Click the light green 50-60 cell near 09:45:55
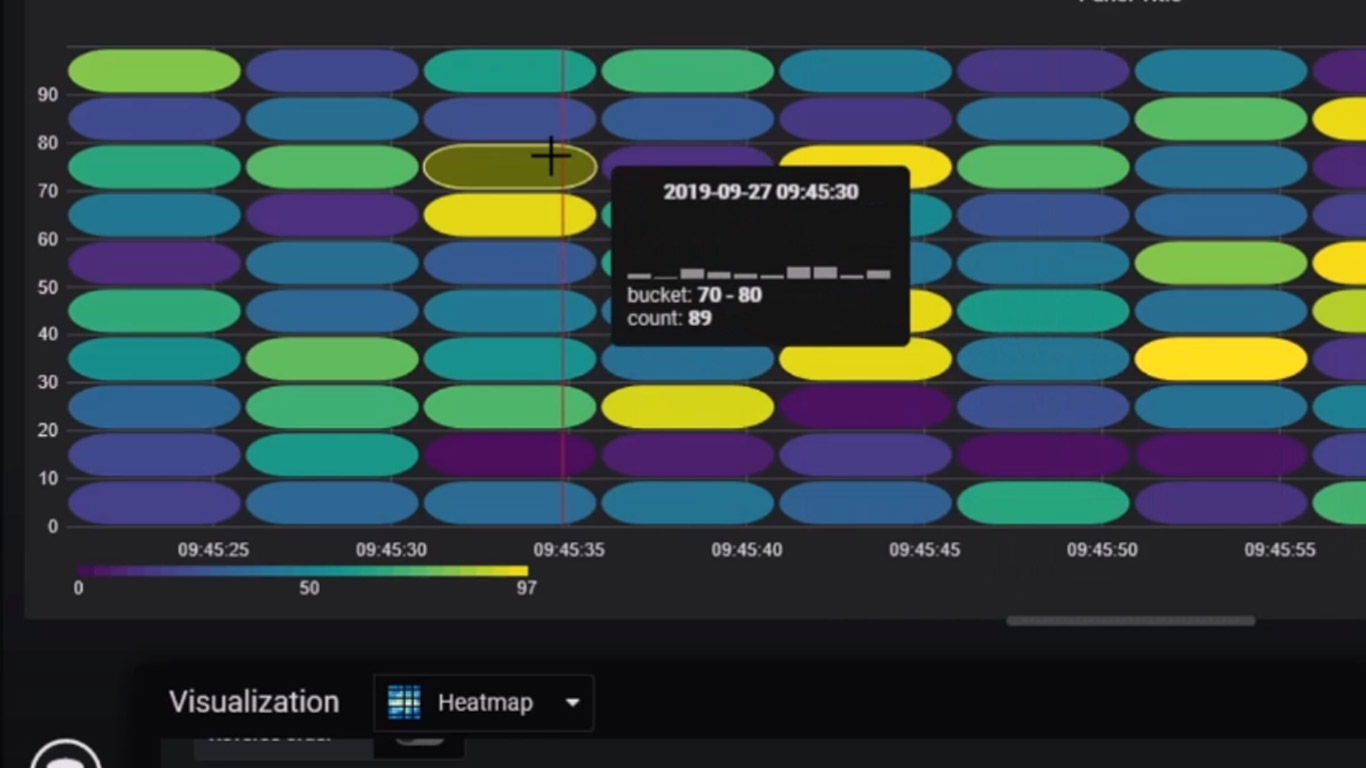Screen dimensions: 1366x768 pos(1221,263)
